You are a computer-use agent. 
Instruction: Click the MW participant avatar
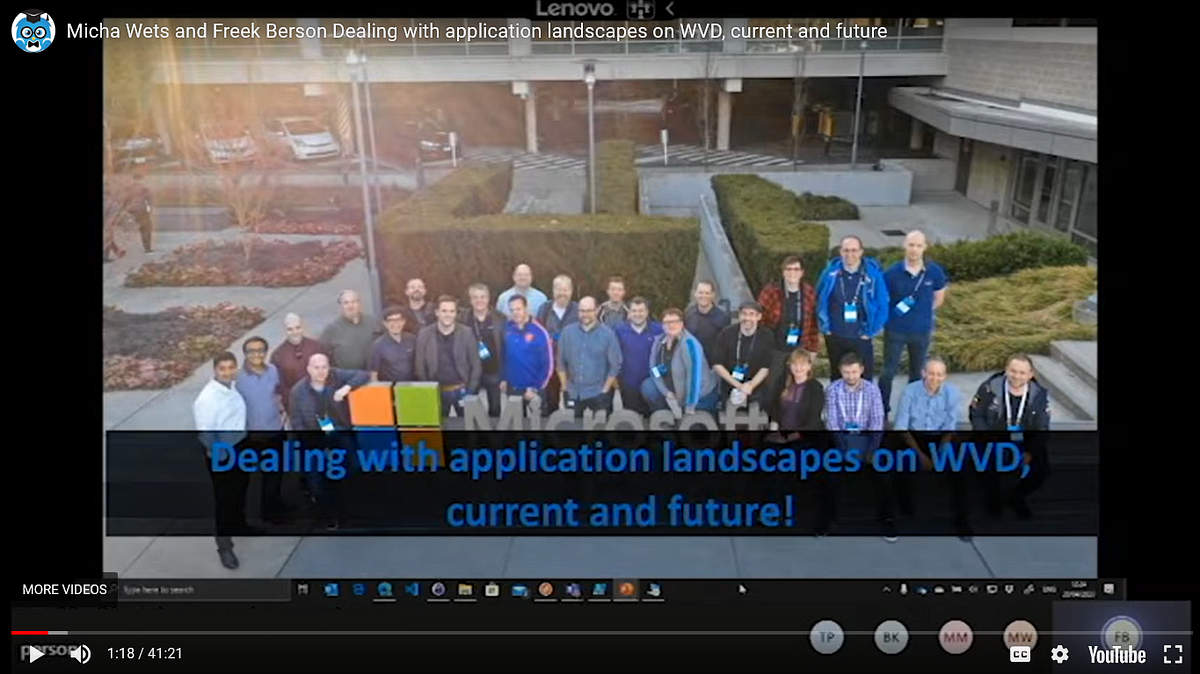click(x=1020, y=636)
